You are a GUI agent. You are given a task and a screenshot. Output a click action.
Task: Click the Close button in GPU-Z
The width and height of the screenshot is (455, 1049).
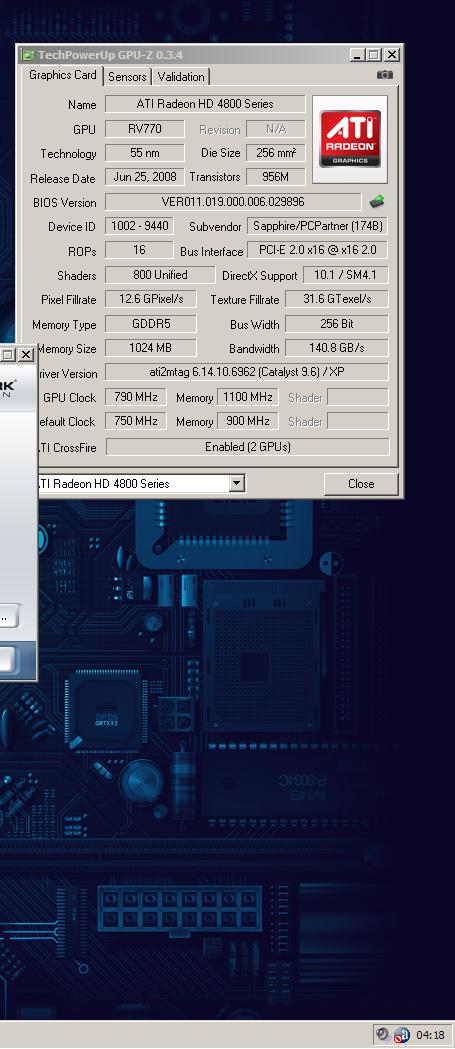361,484
